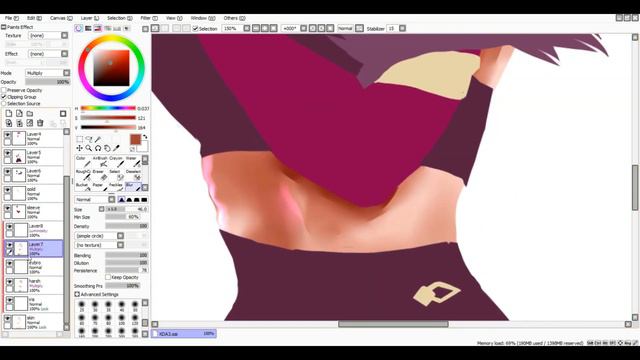Open the Filter menu
The height and width of the screenshot is (360, 640).
click(149, 18)
